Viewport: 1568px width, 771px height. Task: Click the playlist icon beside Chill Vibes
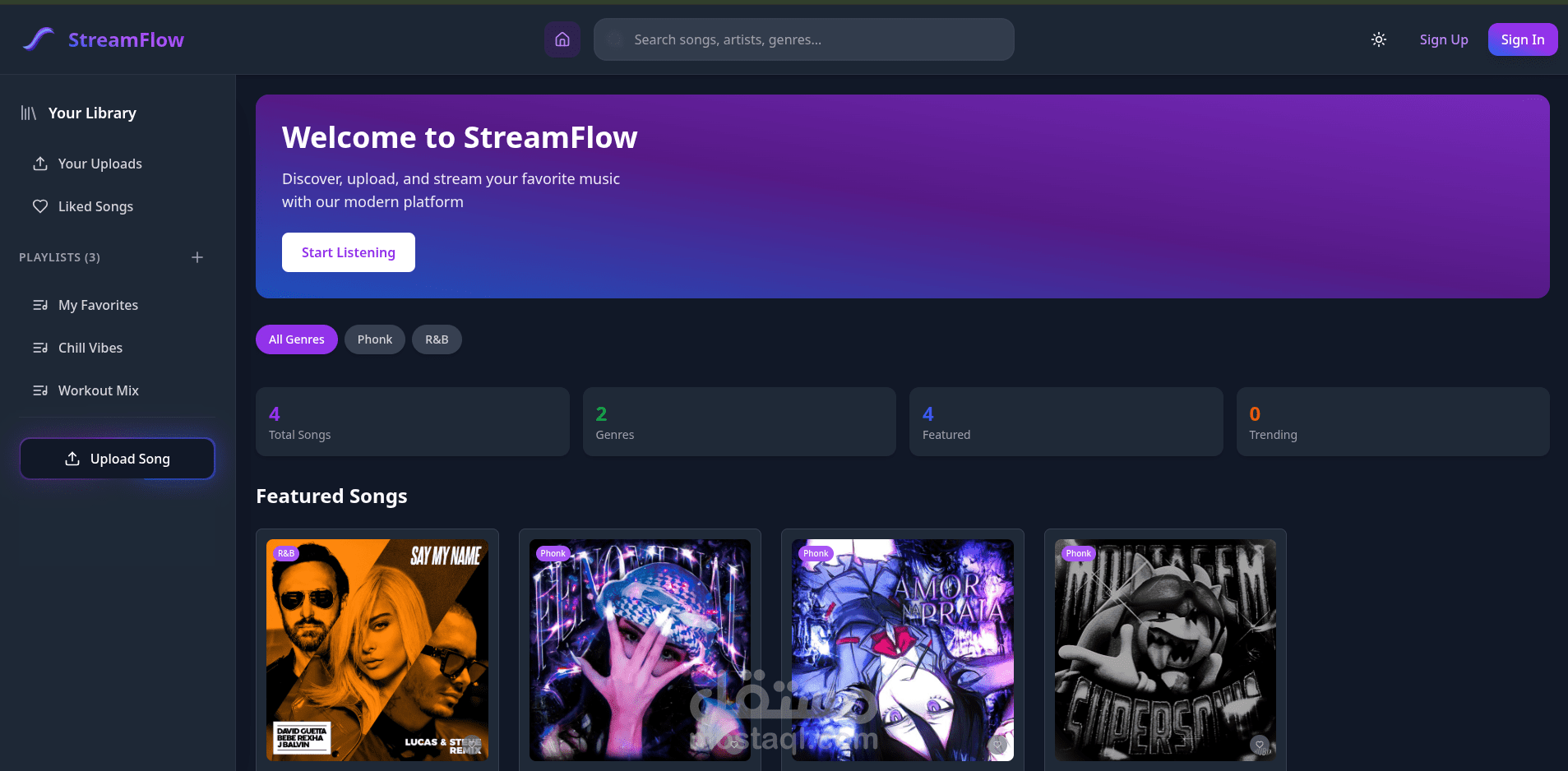point(40,348)
